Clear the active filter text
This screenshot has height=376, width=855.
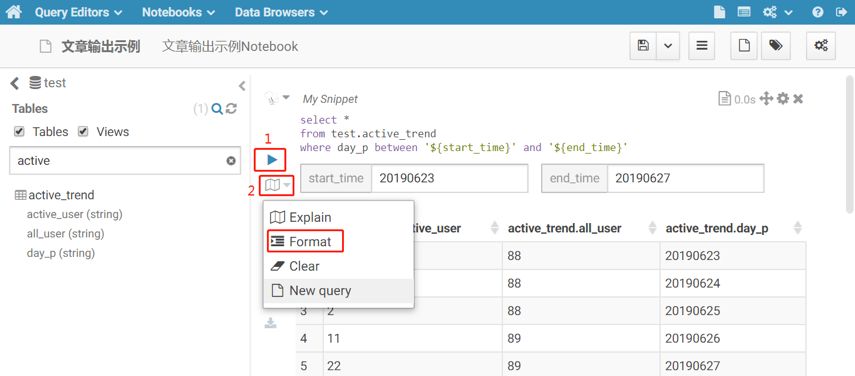point(231,161)
